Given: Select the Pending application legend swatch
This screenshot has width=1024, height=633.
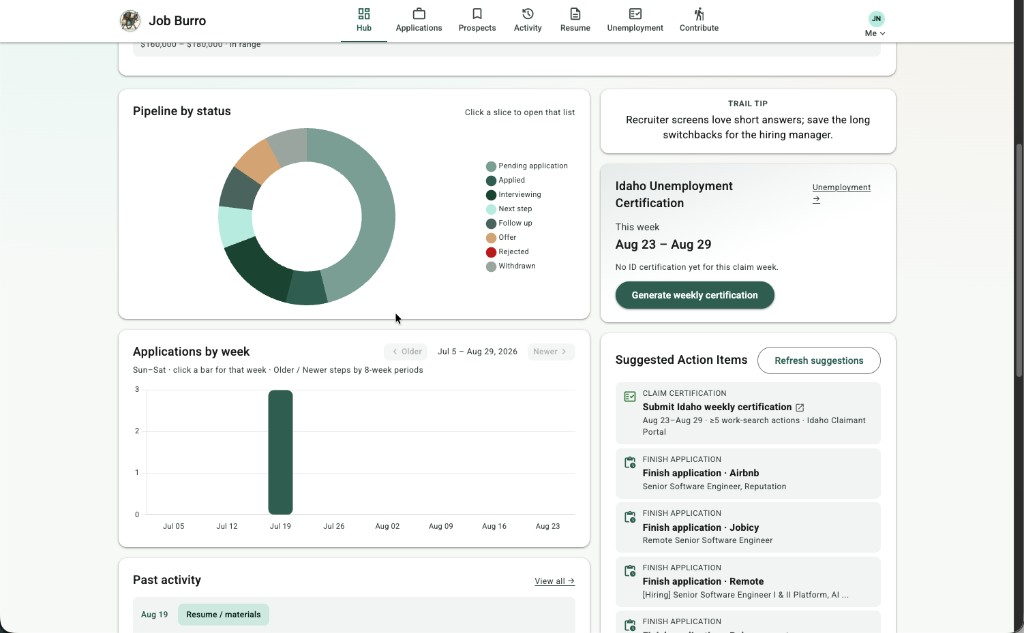Looking at the screenshot, I should tap(491, 167).
